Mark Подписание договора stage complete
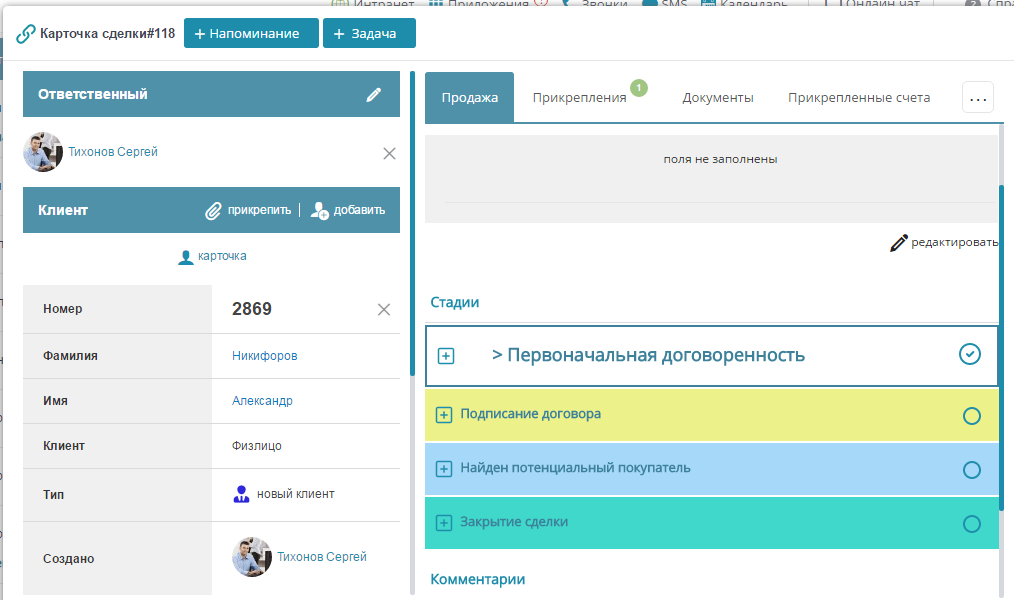Screen dimensions: 1014x600 pyautogui.click(x=972, y=416)
